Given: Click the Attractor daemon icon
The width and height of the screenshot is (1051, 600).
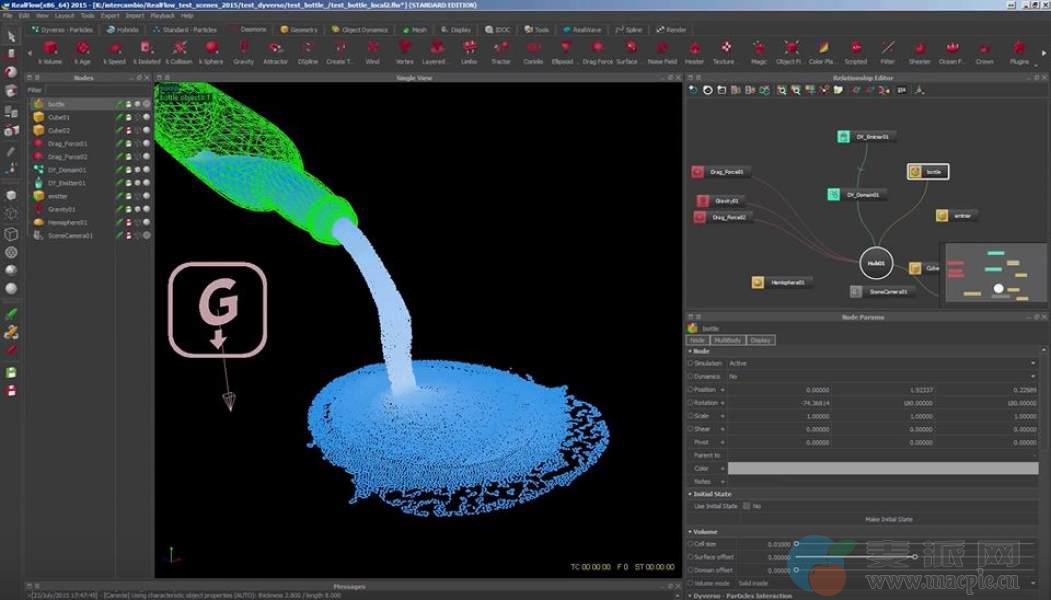Looking at the screenshot, I should (x=275, y=48).
